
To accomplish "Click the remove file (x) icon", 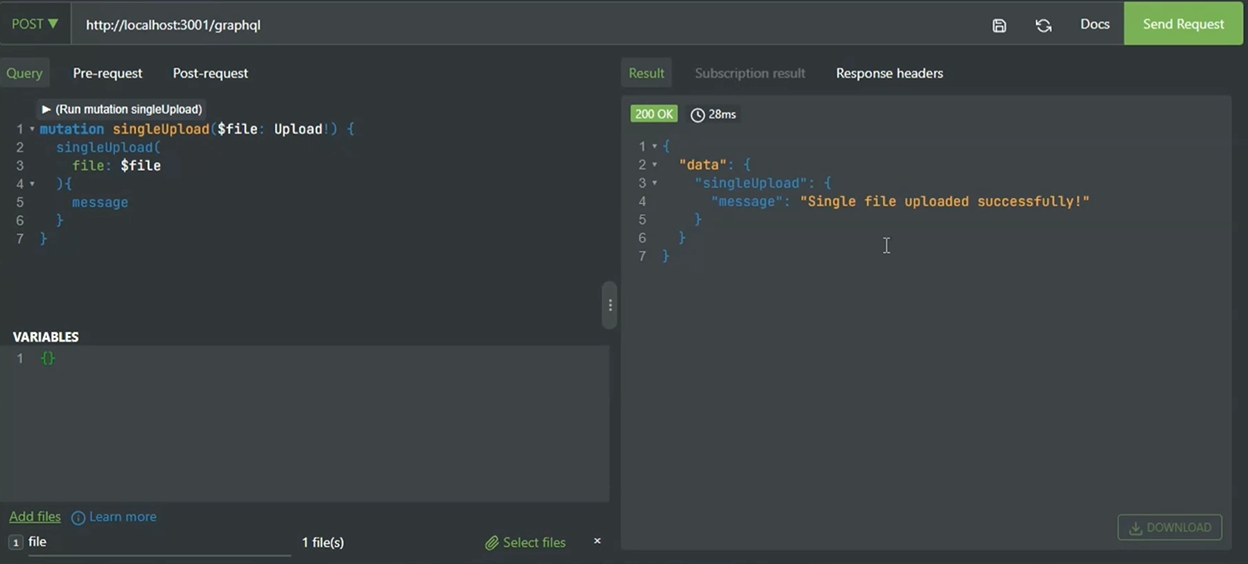I will coord(597,541).
